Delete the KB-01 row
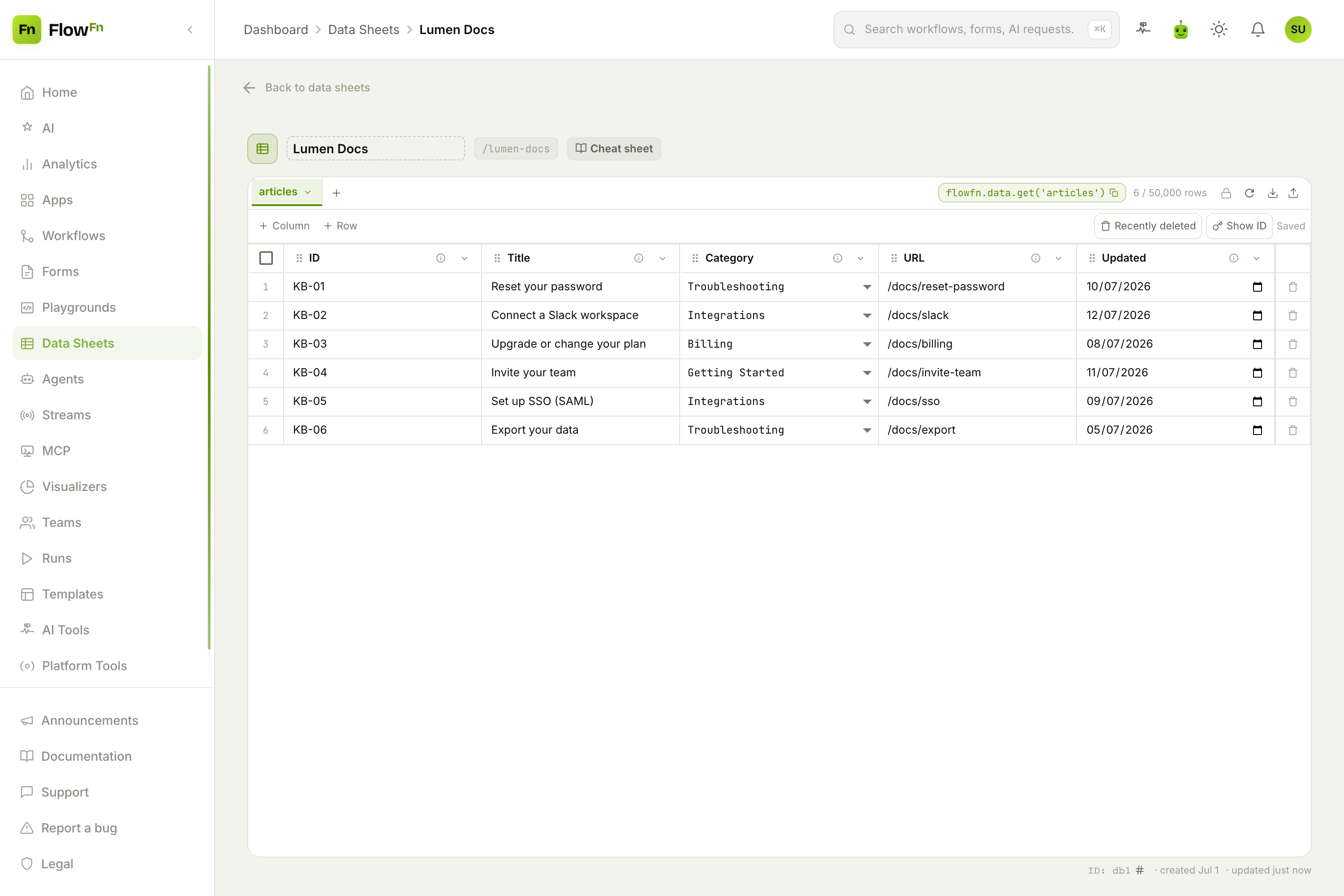Viewport: 1344px width, 896px height. tap(1293, 287)
